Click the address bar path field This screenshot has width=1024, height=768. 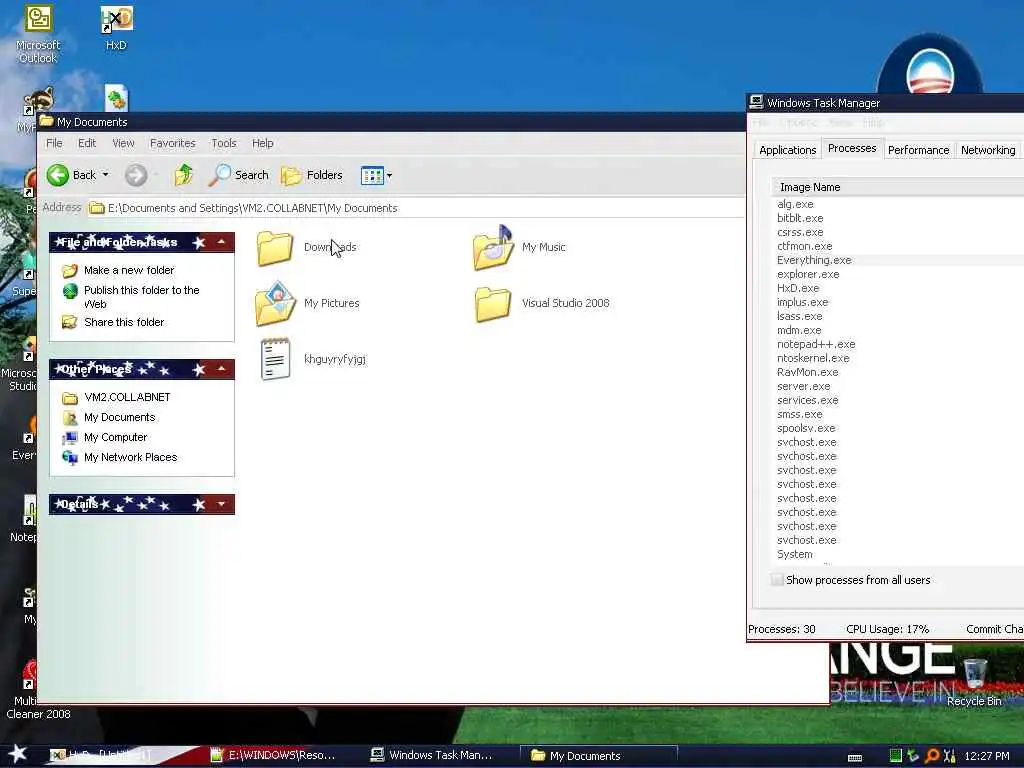point(415,208)
